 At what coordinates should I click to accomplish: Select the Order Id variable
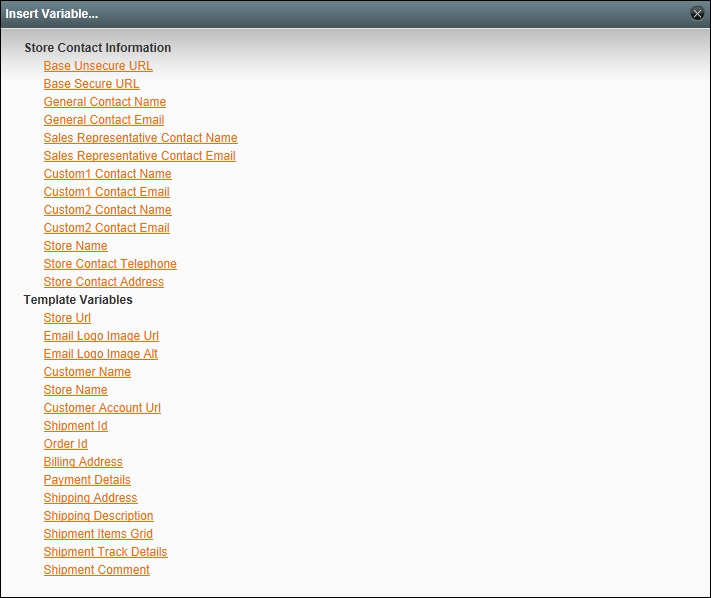coord(66,444)
